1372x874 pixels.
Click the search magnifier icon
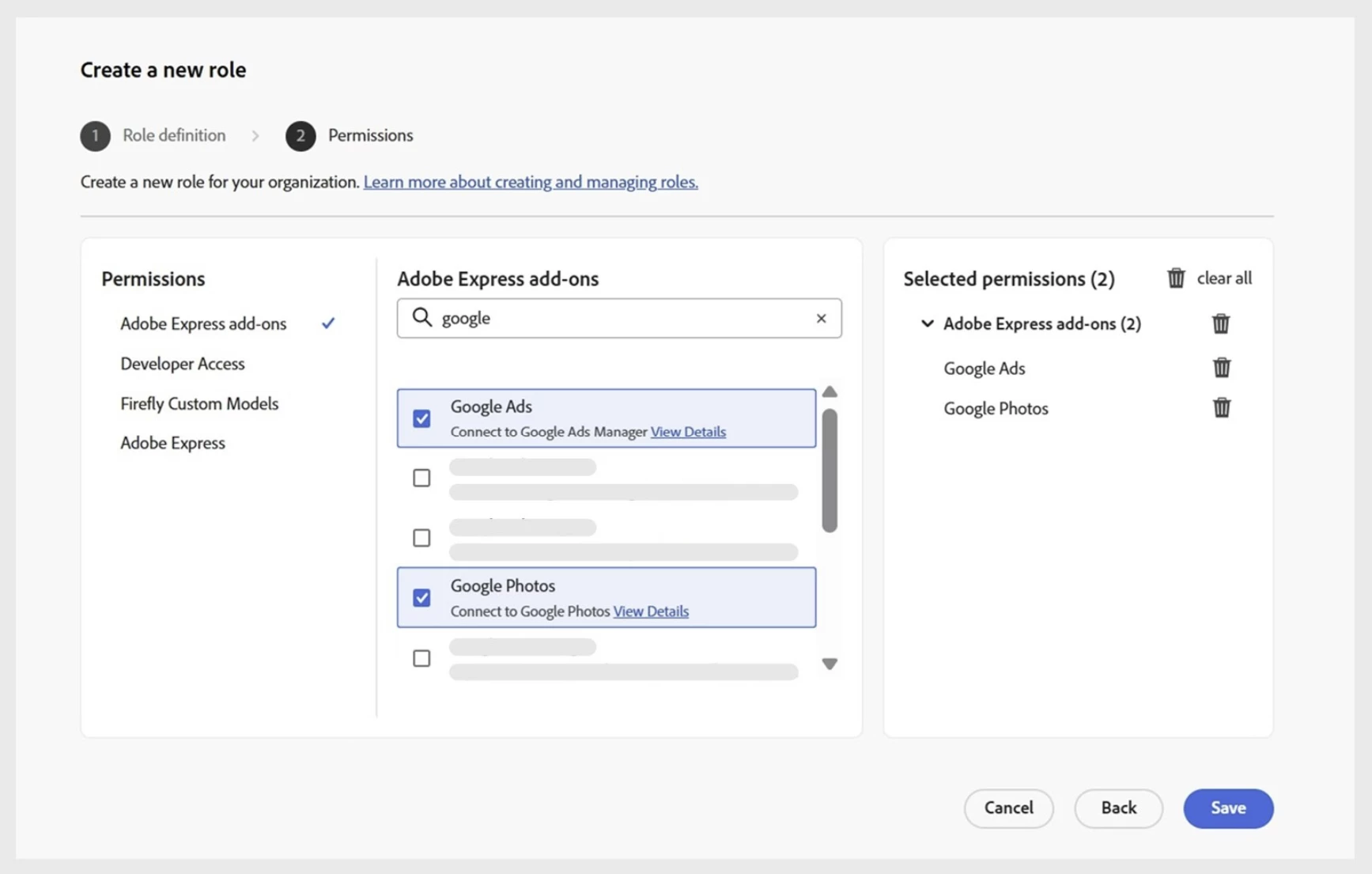422,318
